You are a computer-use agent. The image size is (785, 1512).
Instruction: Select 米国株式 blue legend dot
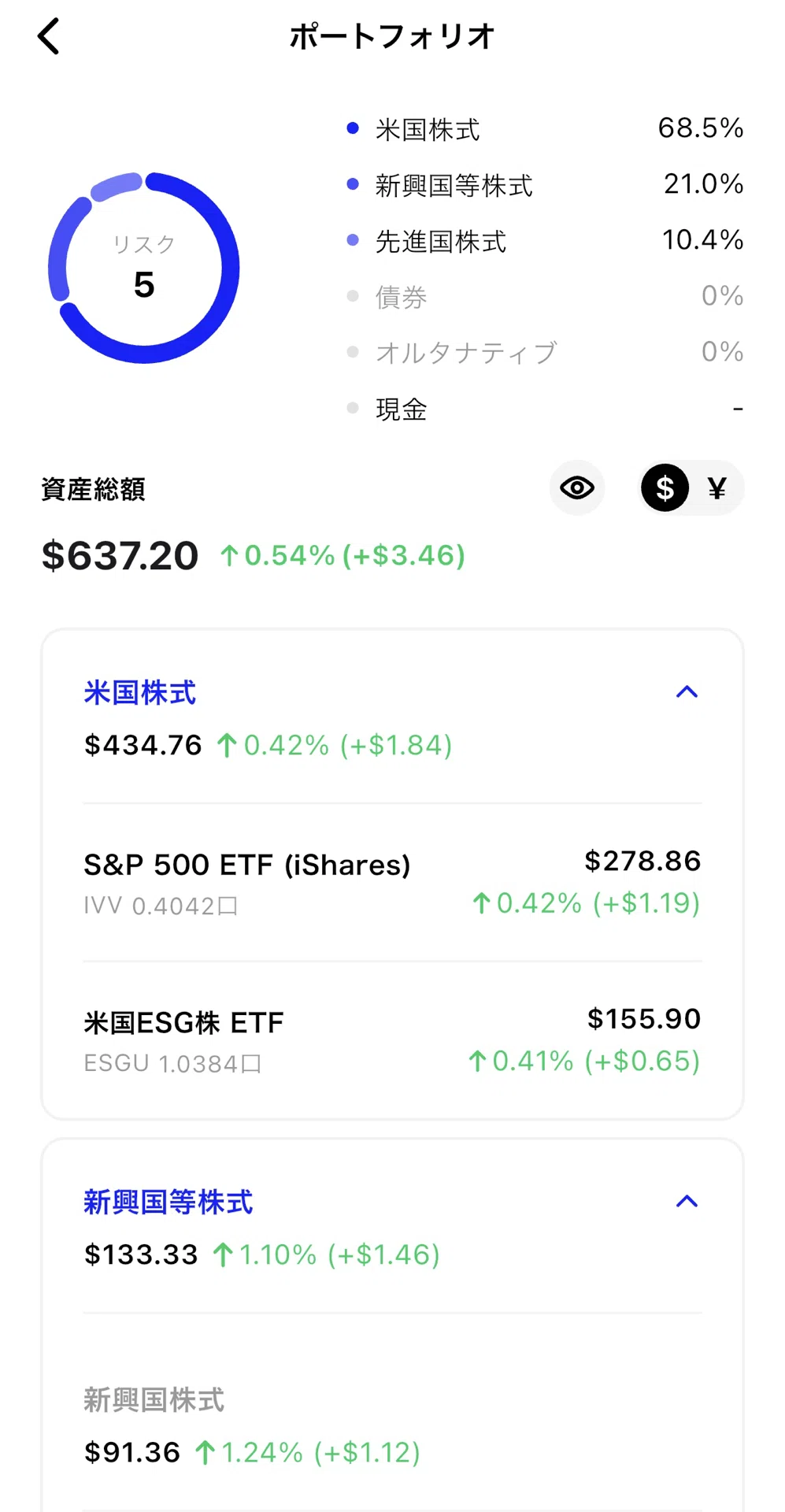pyautogui.click(x=353, y=128)
